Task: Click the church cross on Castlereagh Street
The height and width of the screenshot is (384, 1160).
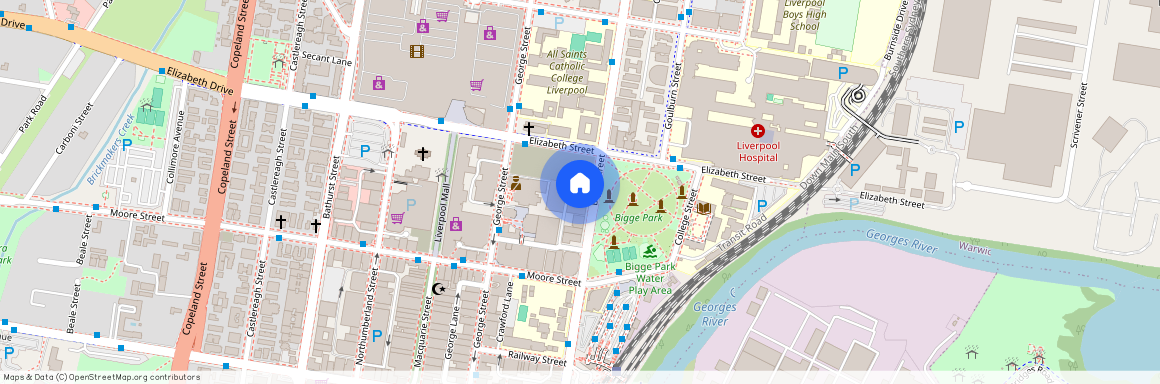Action: tap(280, 221)
